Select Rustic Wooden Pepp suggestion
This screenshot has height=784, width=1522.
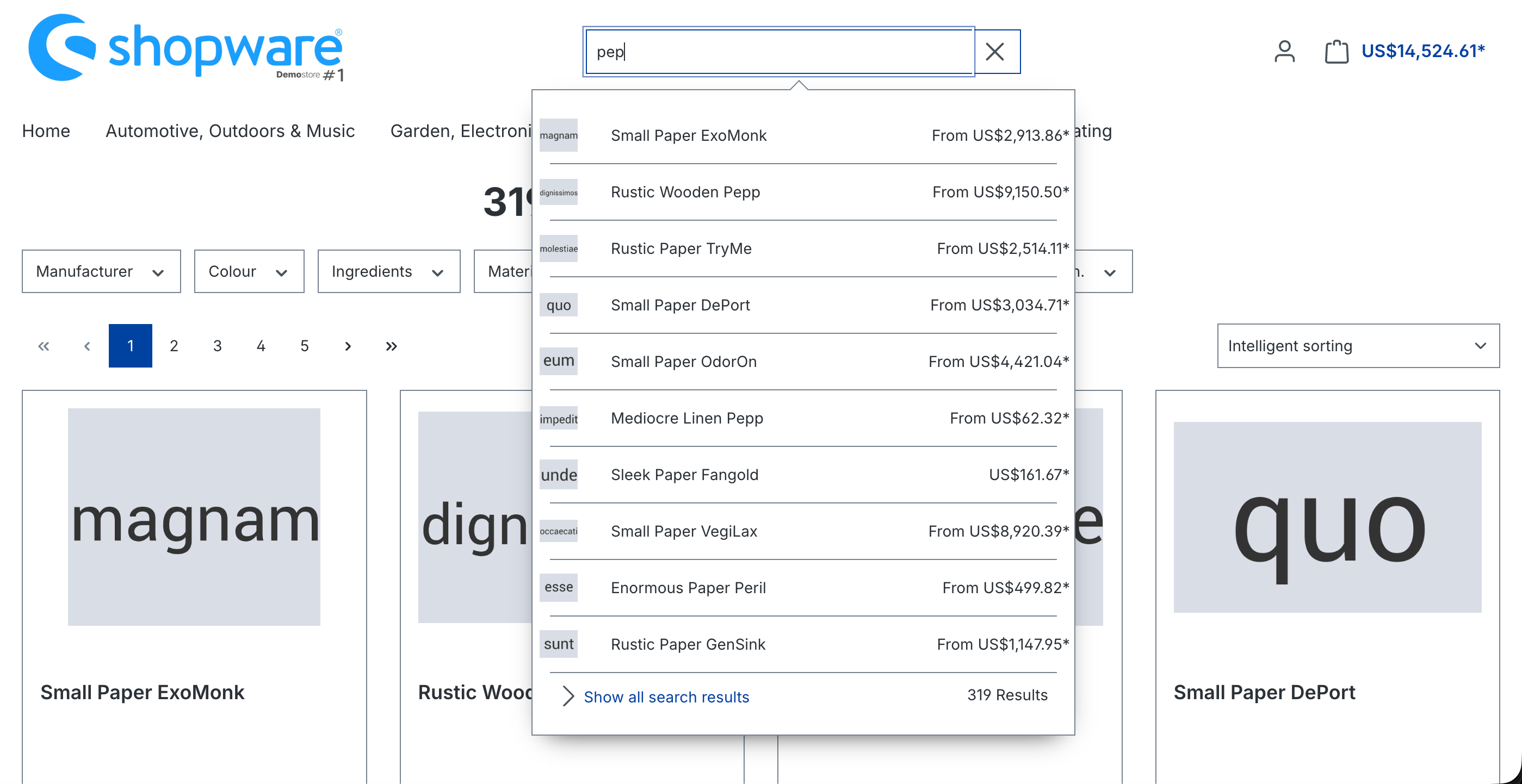coord(685,192)
